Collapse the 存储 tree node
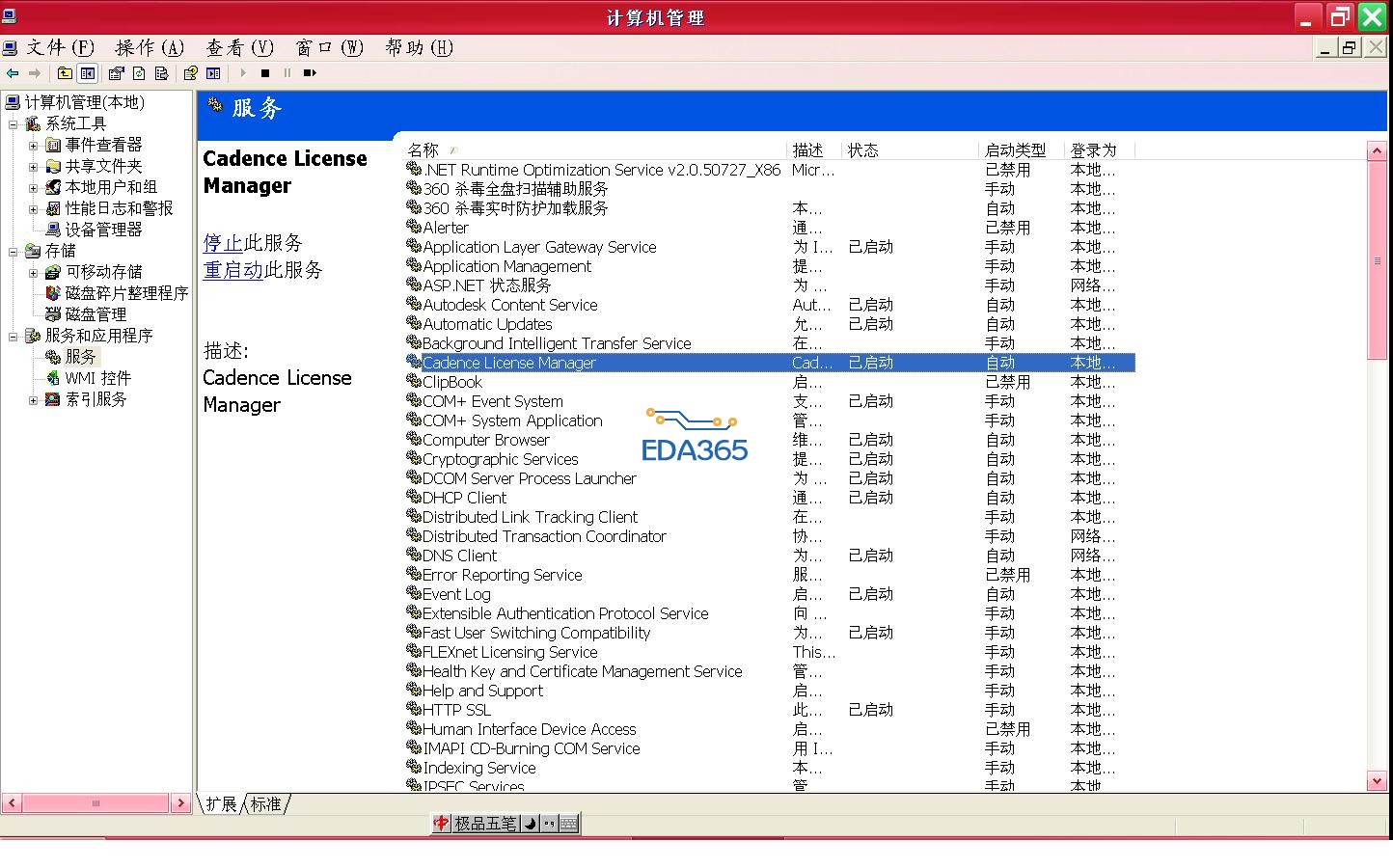The image size is (1393, 868). point(14,252)
